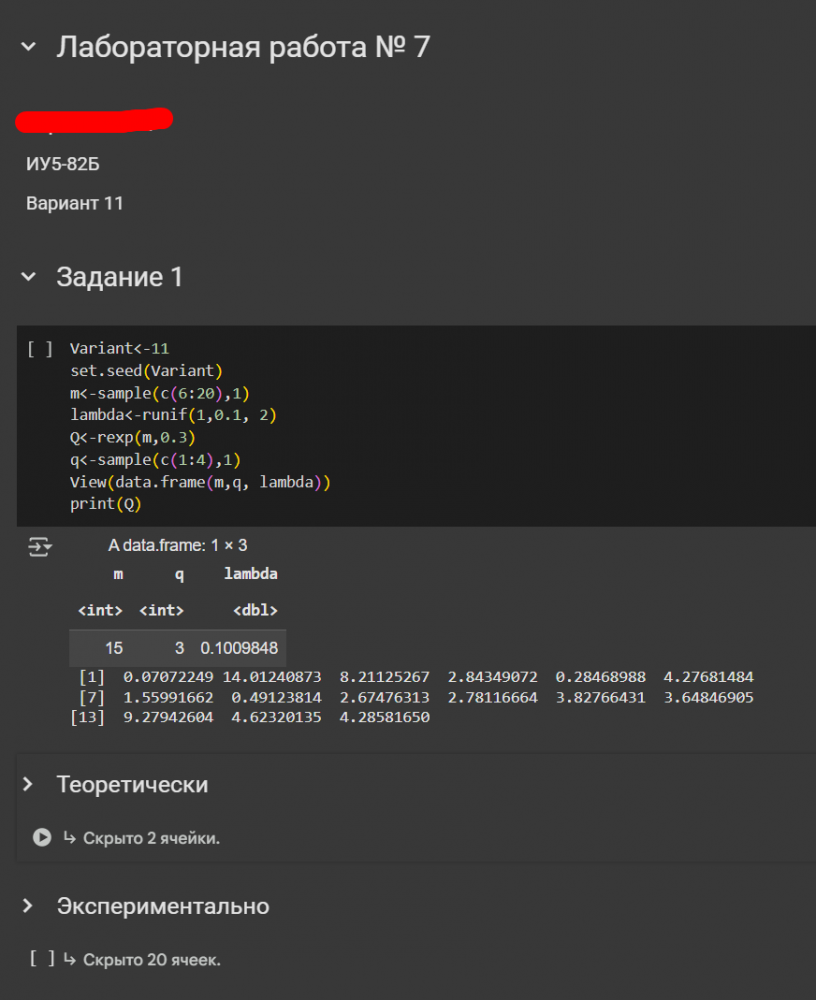Open the output actions icon beside data.frame

[40, 547]
